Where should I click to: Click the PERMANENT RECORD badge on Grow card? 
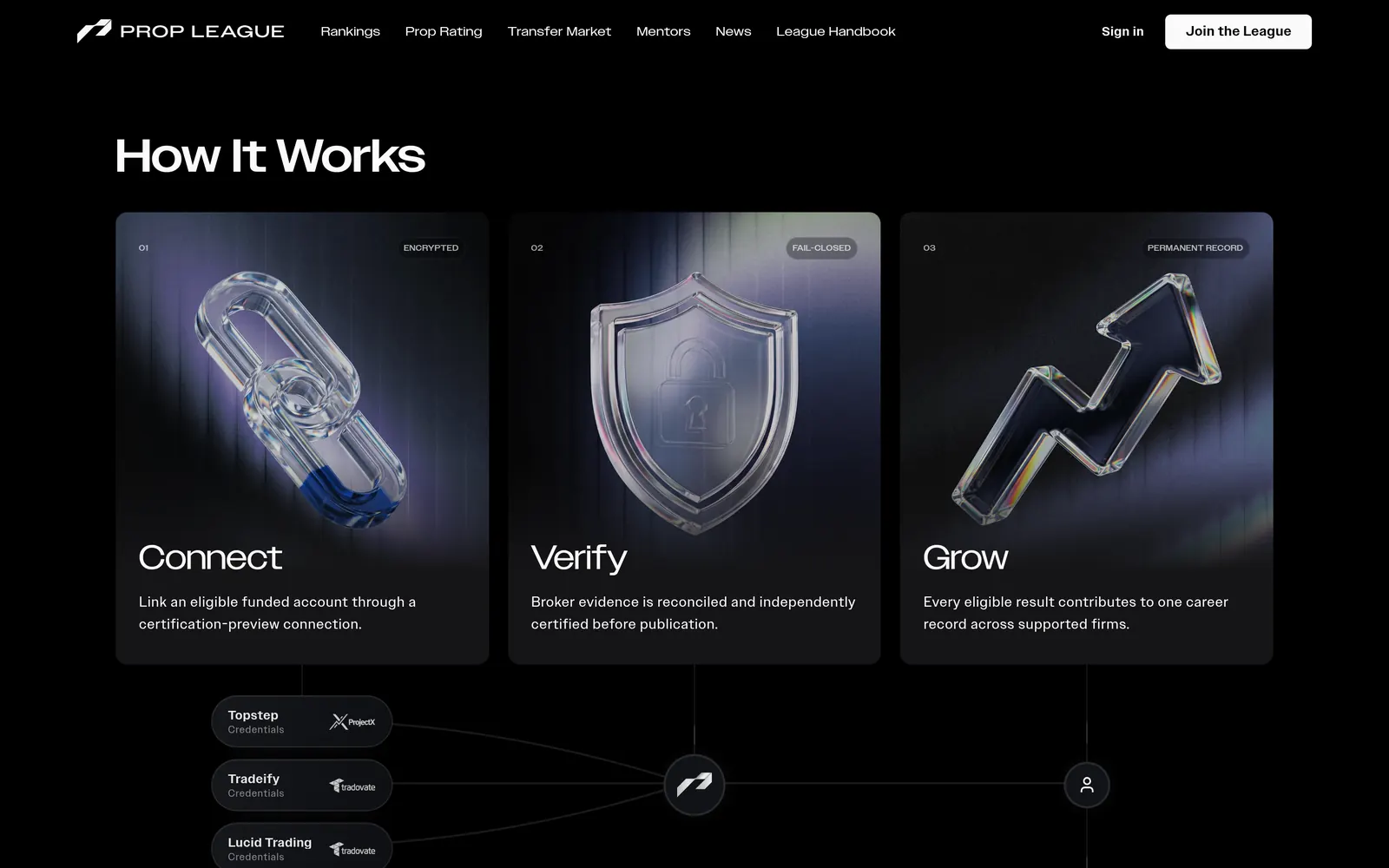pos(1195,248)
